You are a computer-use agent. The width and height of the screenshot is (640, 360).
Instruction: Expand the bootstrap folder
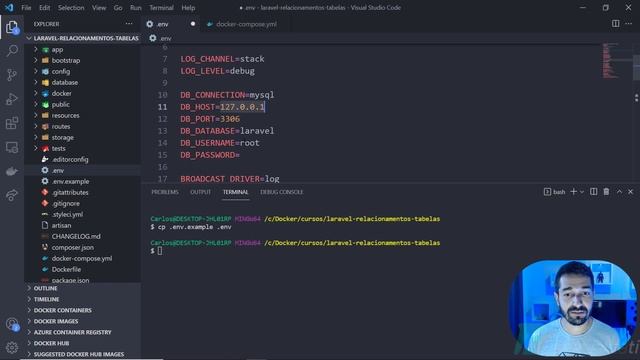tap(83, 60)
